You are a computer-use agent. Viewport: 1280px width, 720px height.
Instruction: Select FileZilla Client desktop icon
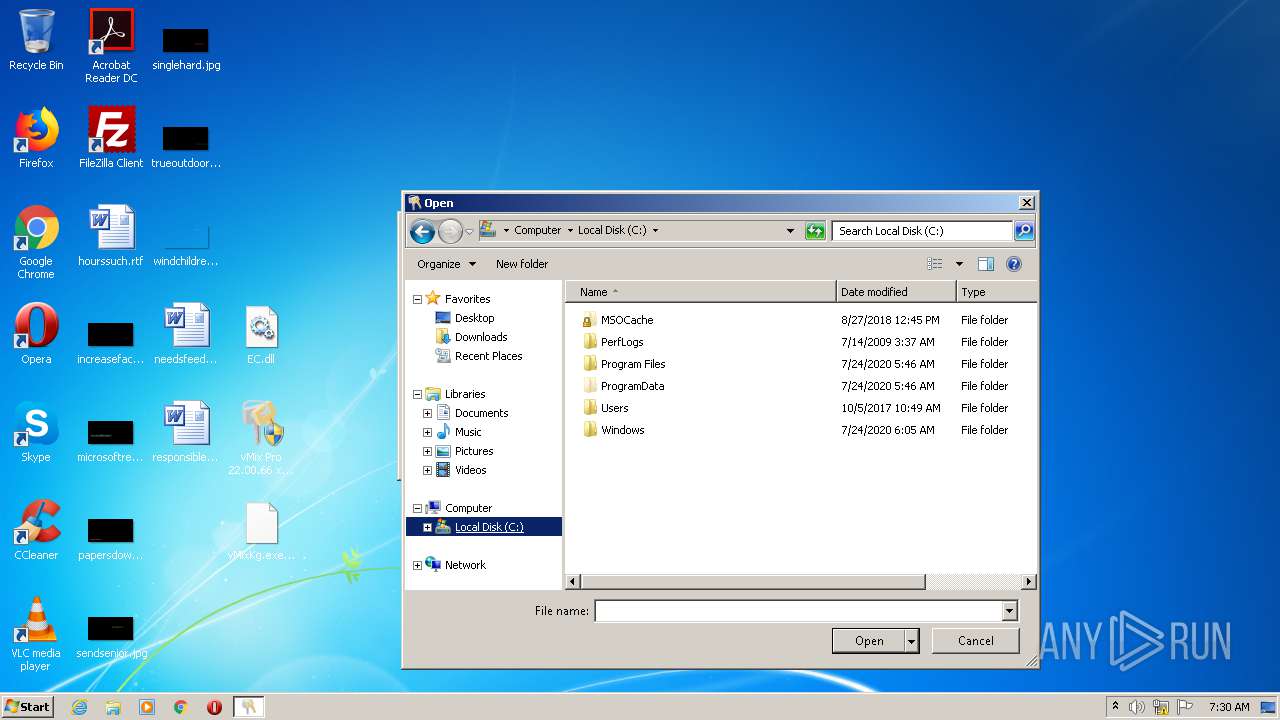pos(111,138)
